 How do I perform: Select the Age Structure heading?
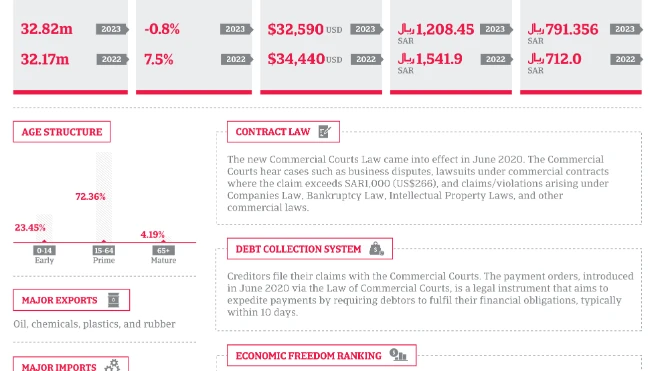(x=62, y=132)
